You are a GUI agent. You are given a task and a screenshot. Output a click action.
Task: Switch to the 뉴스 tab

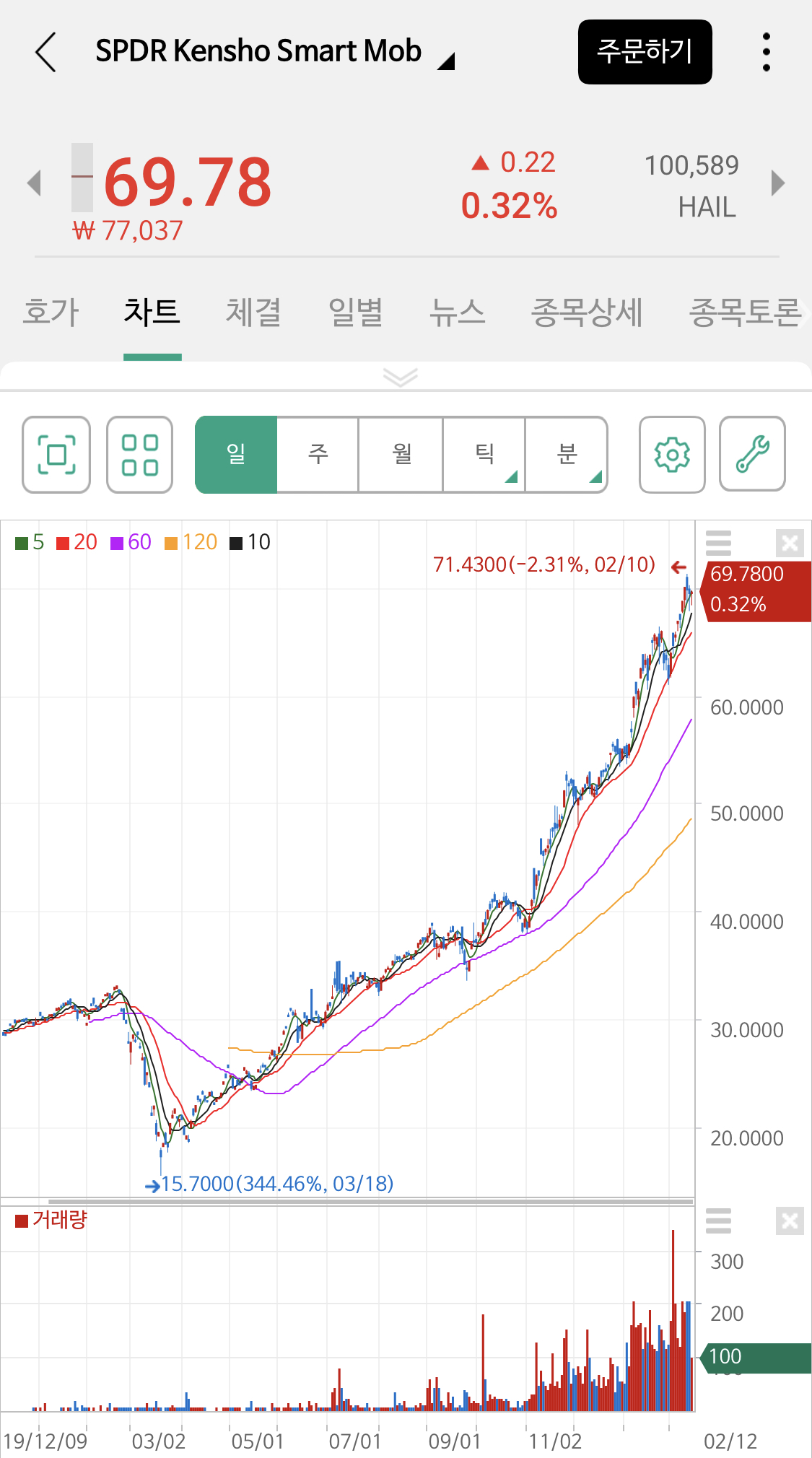[457, 313]
